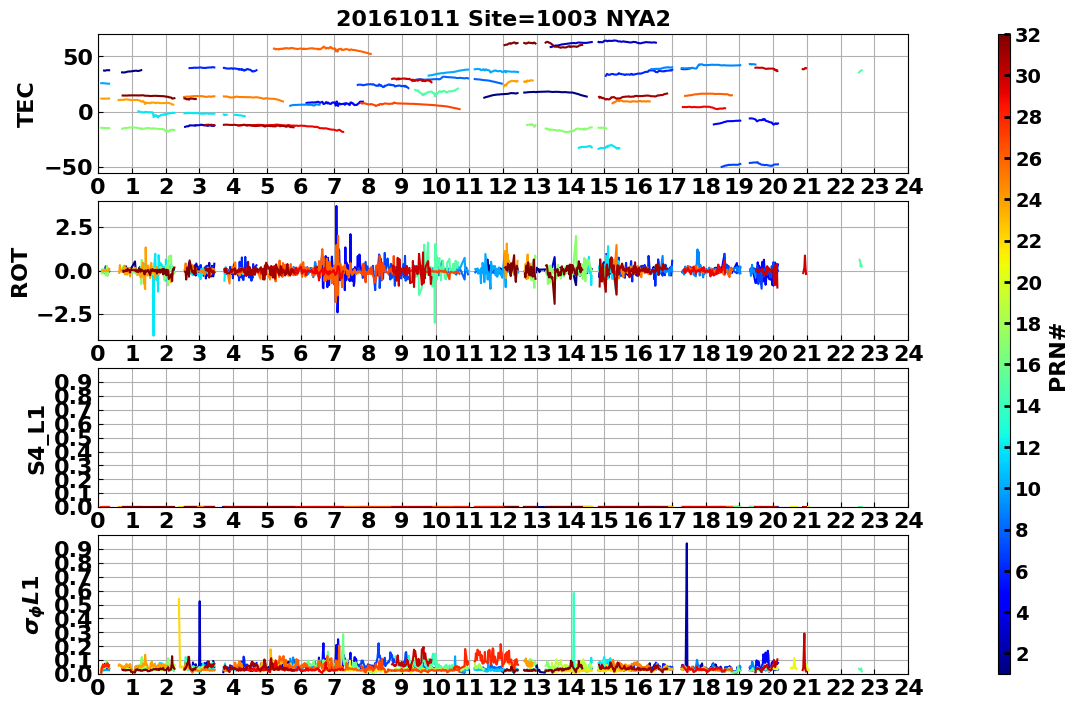Screen dimensions: 1077x709
Task: Click the 2.5 tick on the ROT axis
Action: [x=73, y=227]
